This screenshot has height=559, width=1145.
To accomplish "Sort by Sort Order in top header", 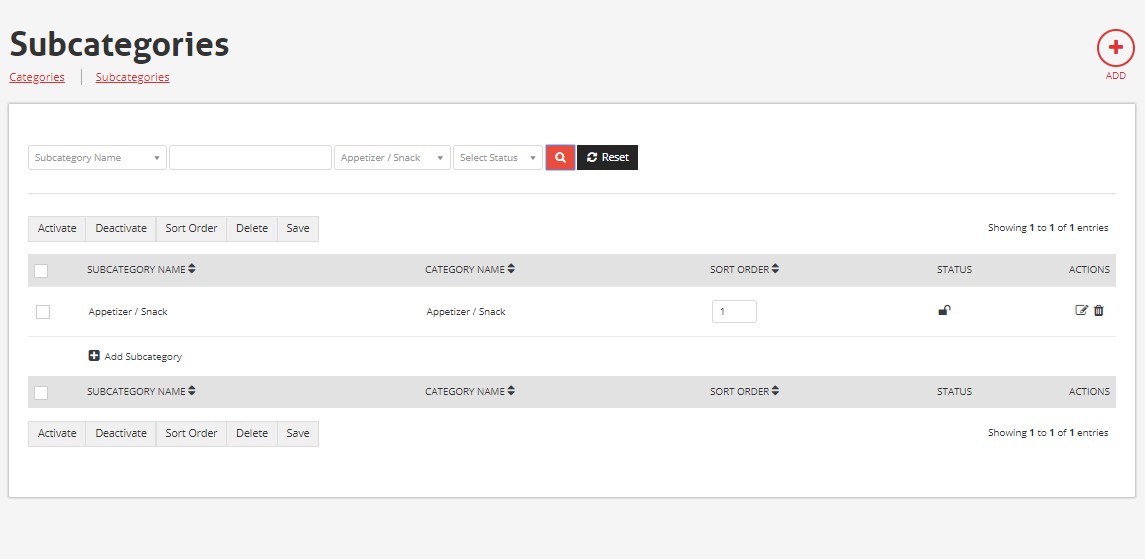I will [744, 269].
